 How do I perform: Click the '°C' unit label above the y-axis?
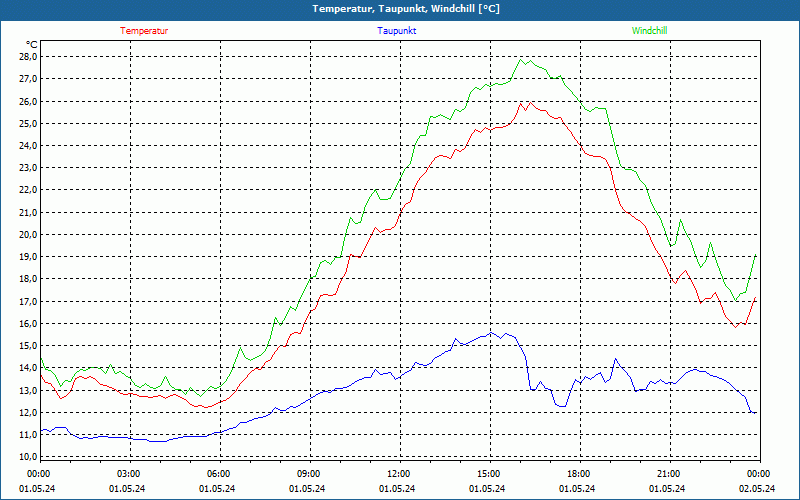click(x=31, y=45)
